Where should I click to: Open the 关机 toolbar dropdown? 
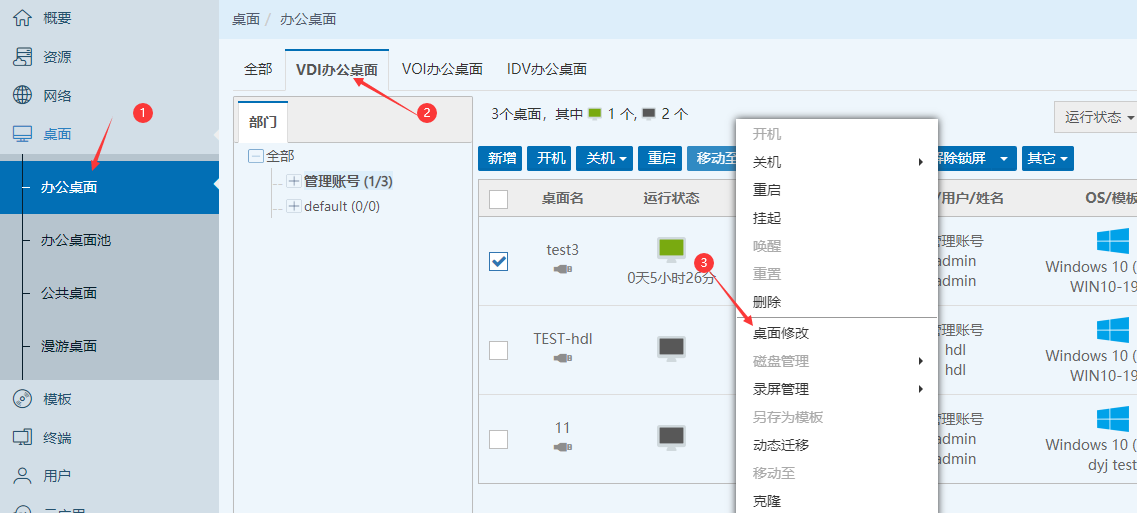[607, 158]
